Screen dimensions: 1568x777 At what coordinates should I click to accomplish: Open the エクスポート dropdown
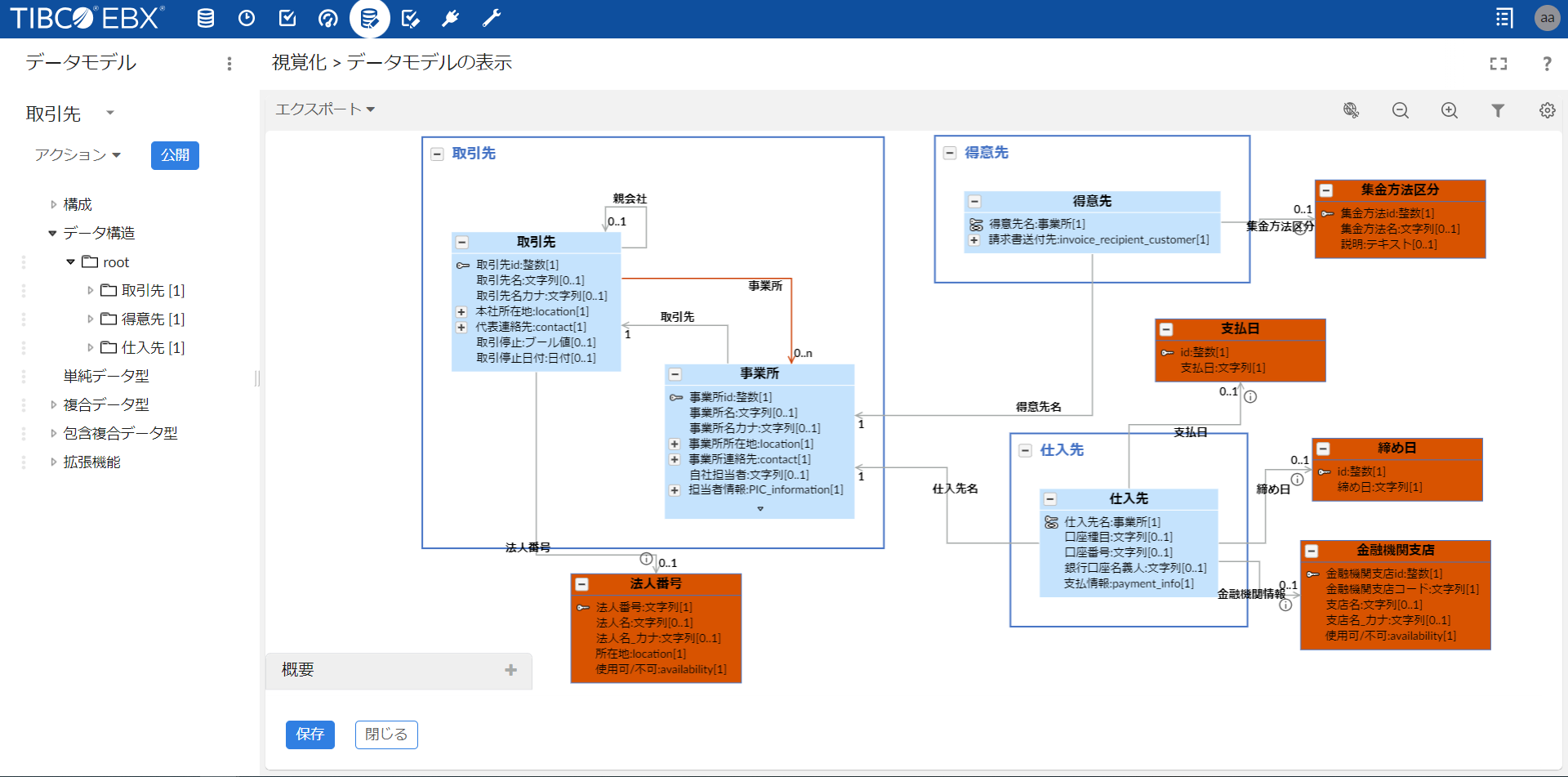(325, 109)
